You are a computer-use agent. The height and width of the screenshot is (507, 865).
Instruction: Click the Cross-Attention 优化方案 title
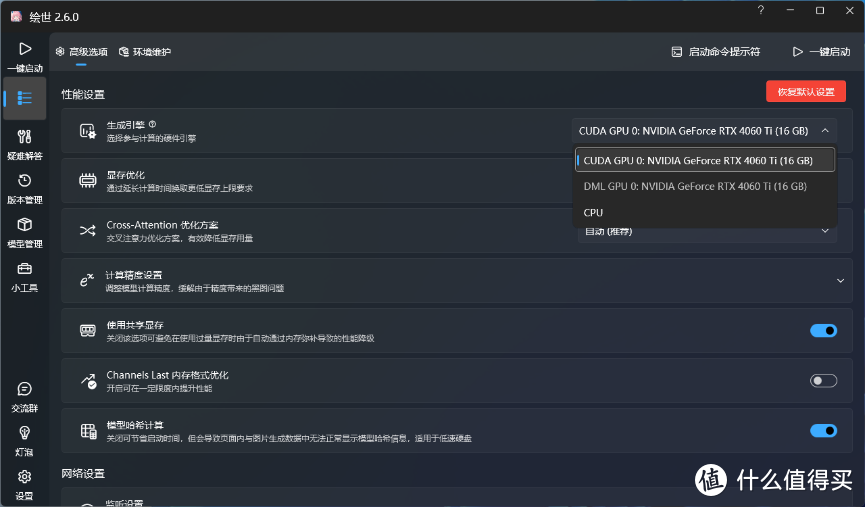click(162, 225)
